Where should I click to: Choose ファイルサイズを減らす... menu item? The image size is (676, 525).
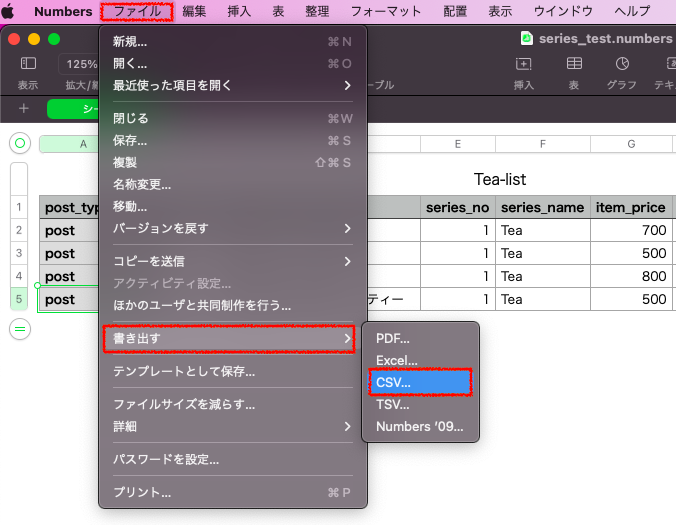point(233,404)
